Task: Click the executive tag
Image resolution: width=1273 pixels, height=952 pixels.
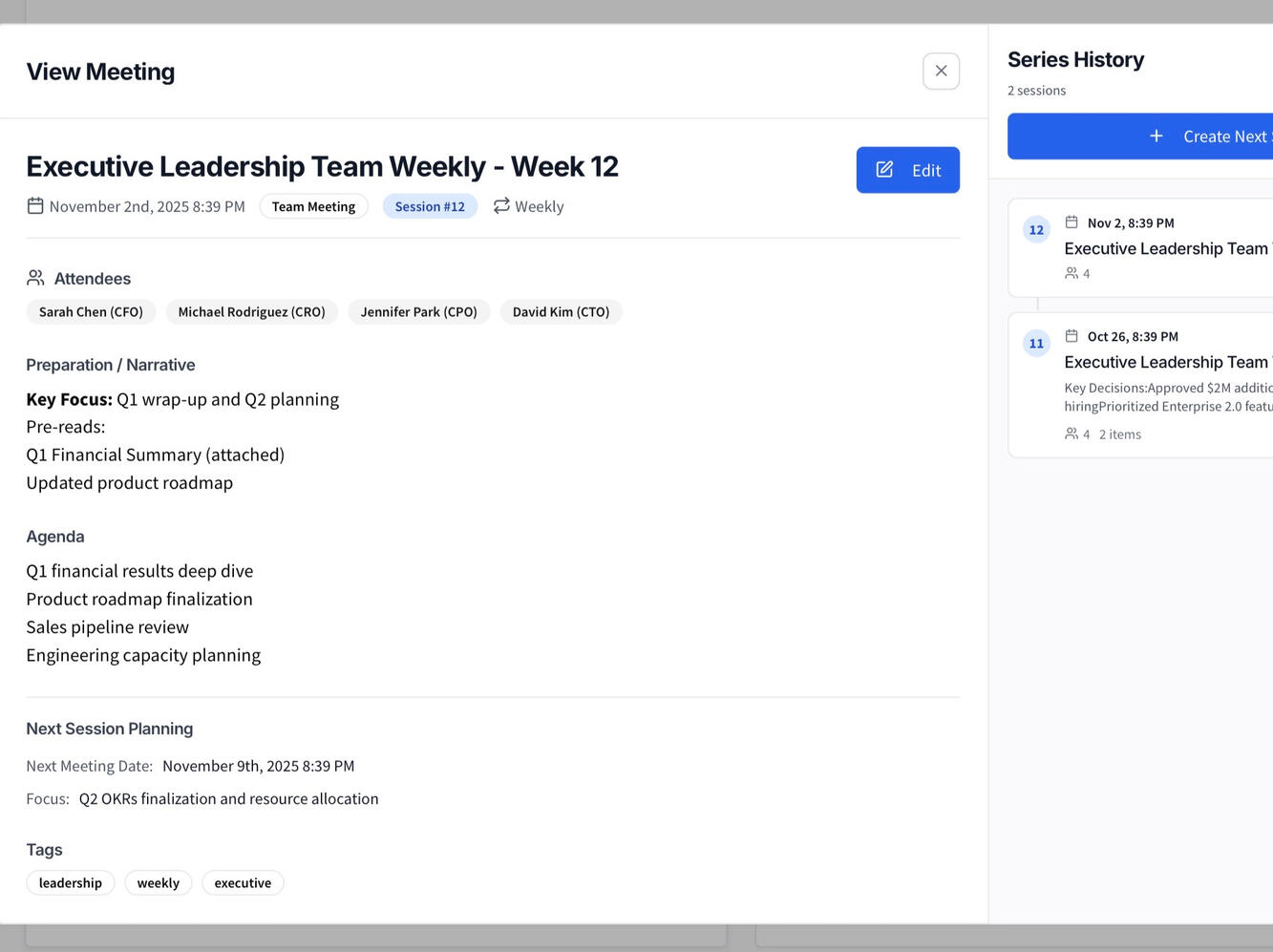Action: pos(243,883)
